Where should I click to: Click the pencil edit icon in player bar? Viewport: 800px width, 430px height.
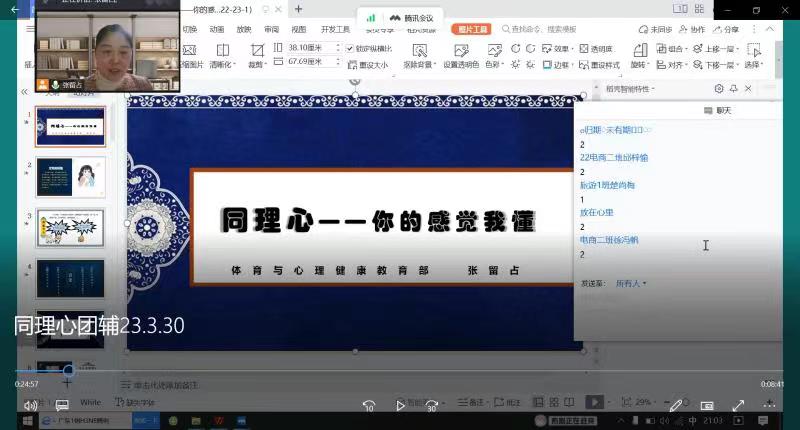pos(676,405)
